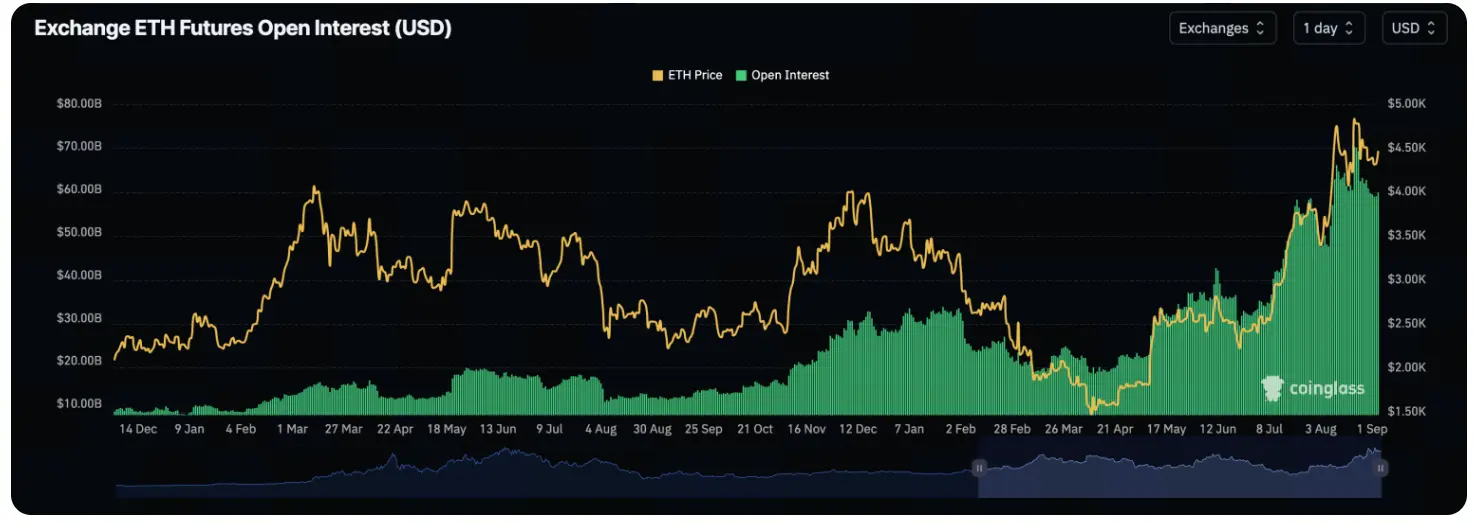Click the 17 May date label
Image resolution: width=1476 pixels, height=524 pixels.
point(1166,429)
